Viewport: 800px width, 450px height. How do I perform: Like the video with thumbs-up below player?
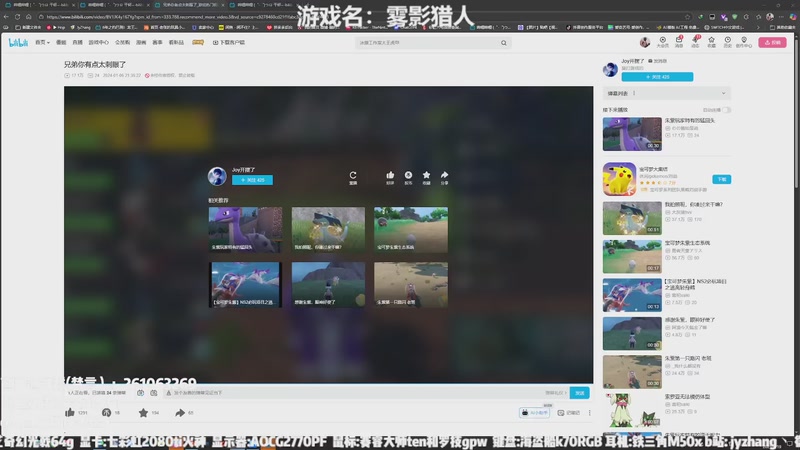point(70,412)
